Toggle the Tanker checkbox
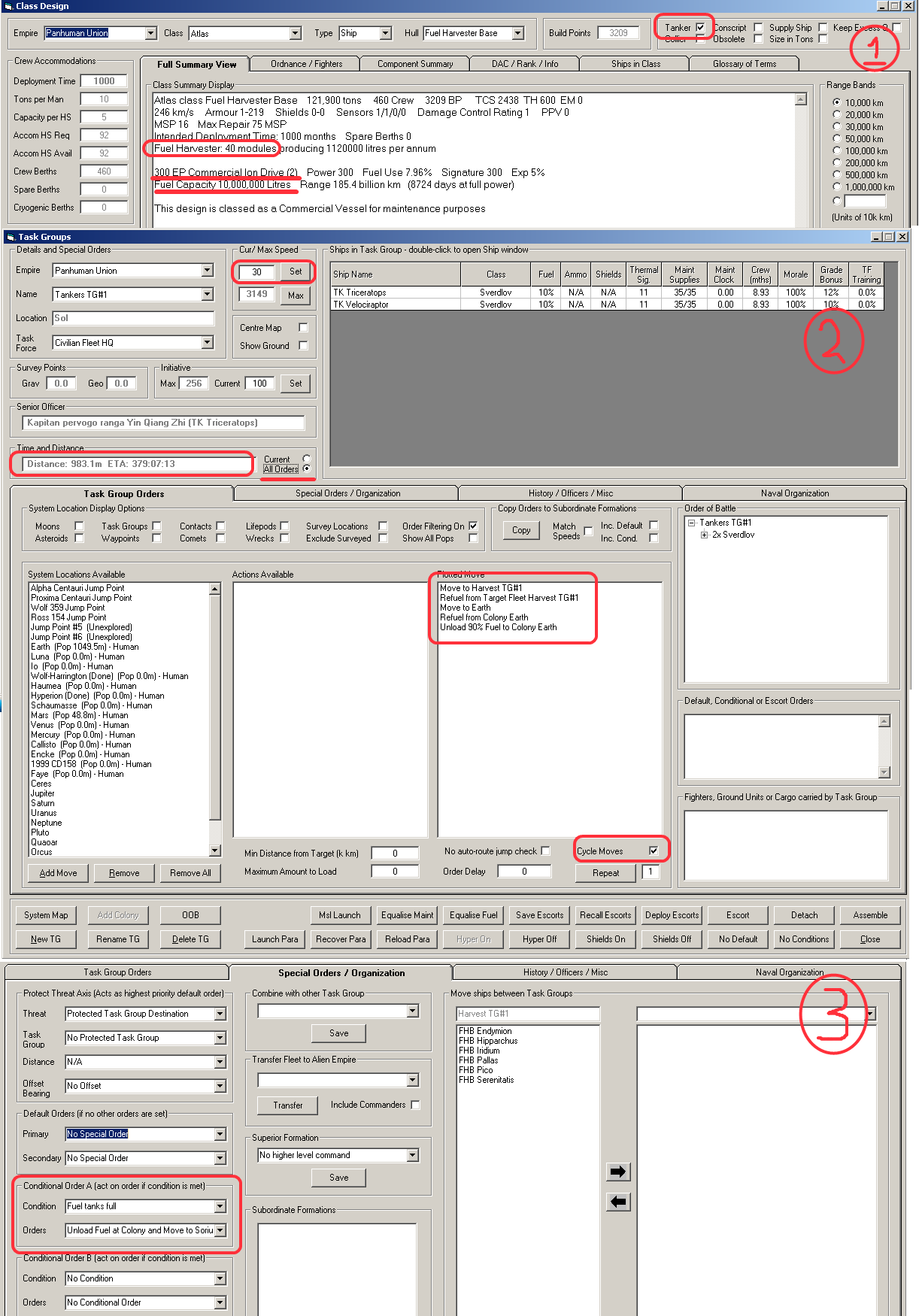The height and width of the screenshot is (1316, 919). coord(700,27)
